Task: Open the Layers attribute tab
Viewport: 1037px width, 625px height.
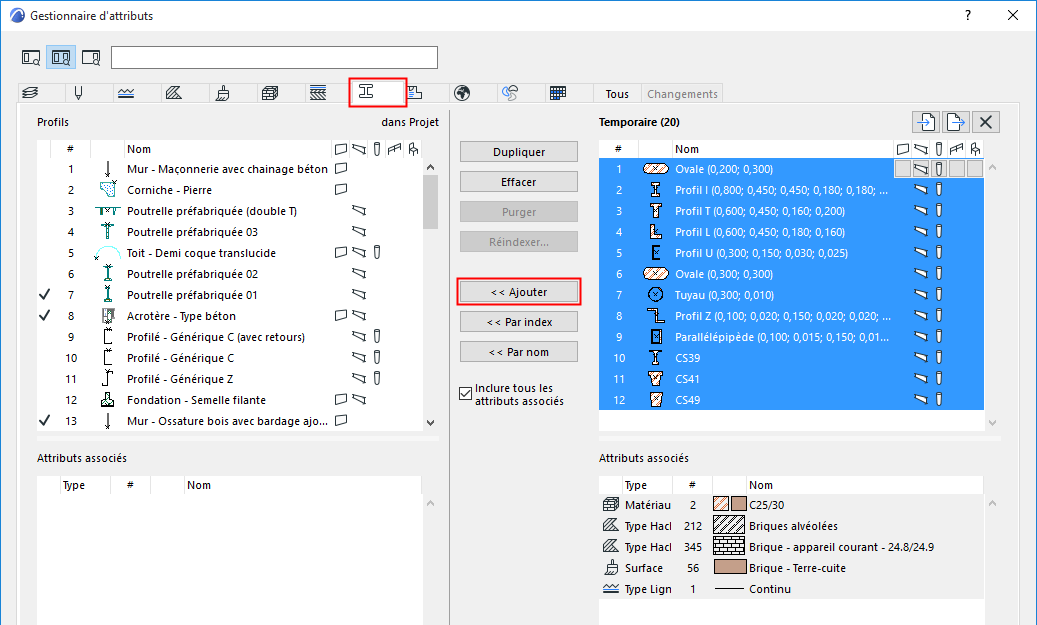Action: pos(30,93)
